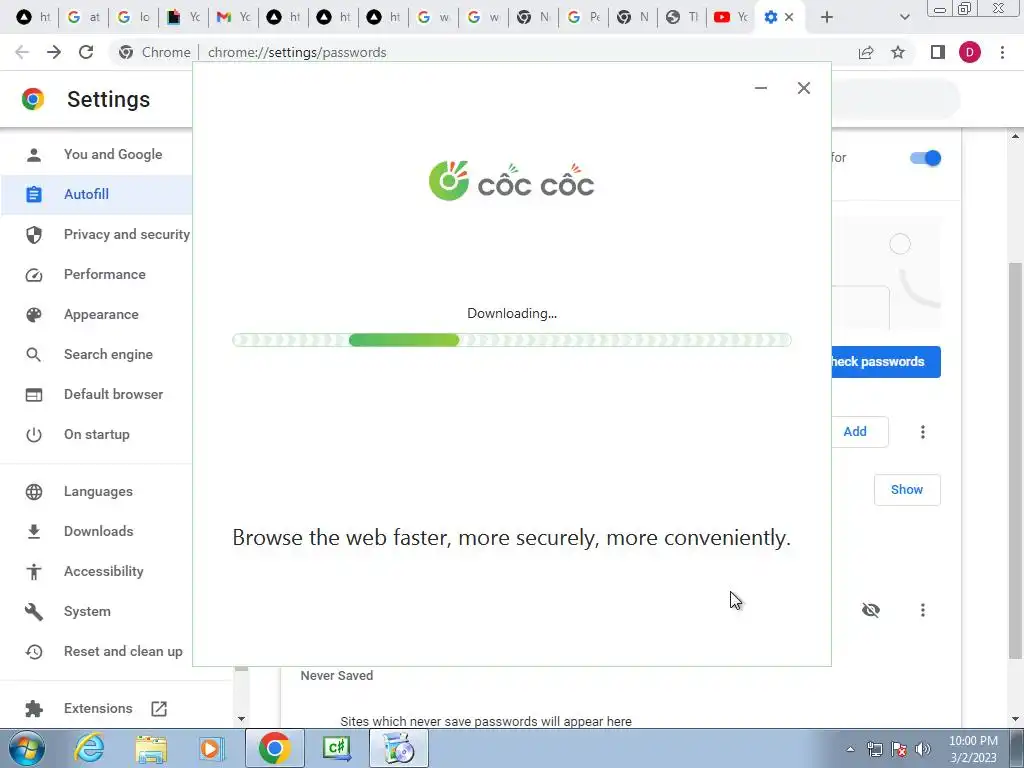Open Appearance settings

101,314
